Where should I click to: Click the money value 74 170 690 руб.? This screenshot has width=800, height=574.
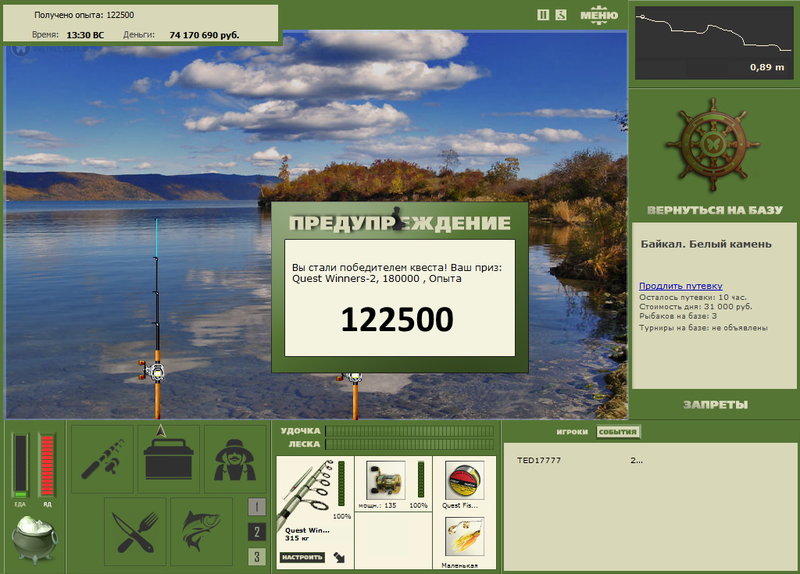[204, 35]
